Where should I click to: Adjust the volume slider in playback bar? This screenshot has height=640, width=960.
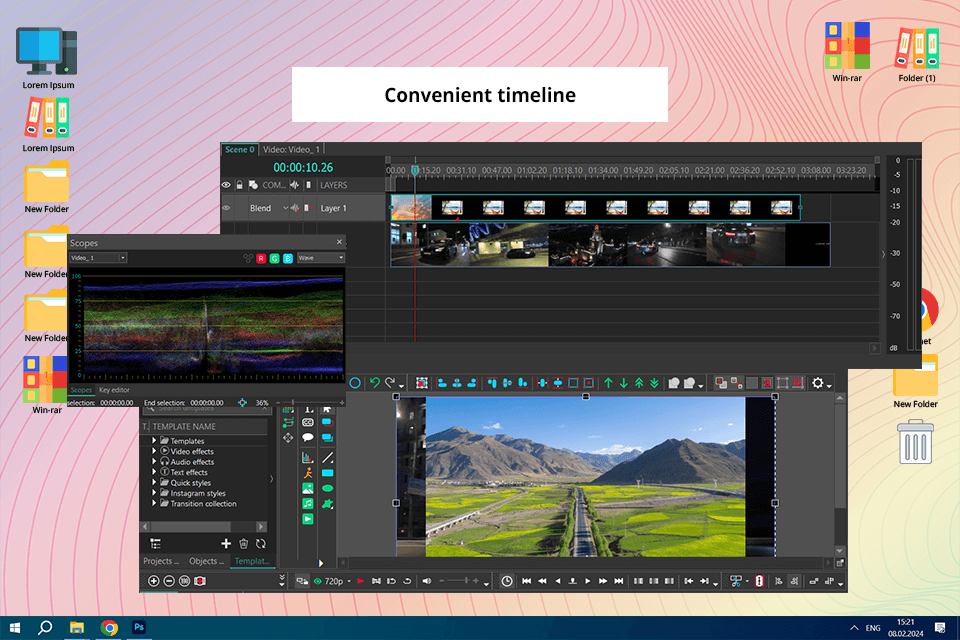click(459, 581)
